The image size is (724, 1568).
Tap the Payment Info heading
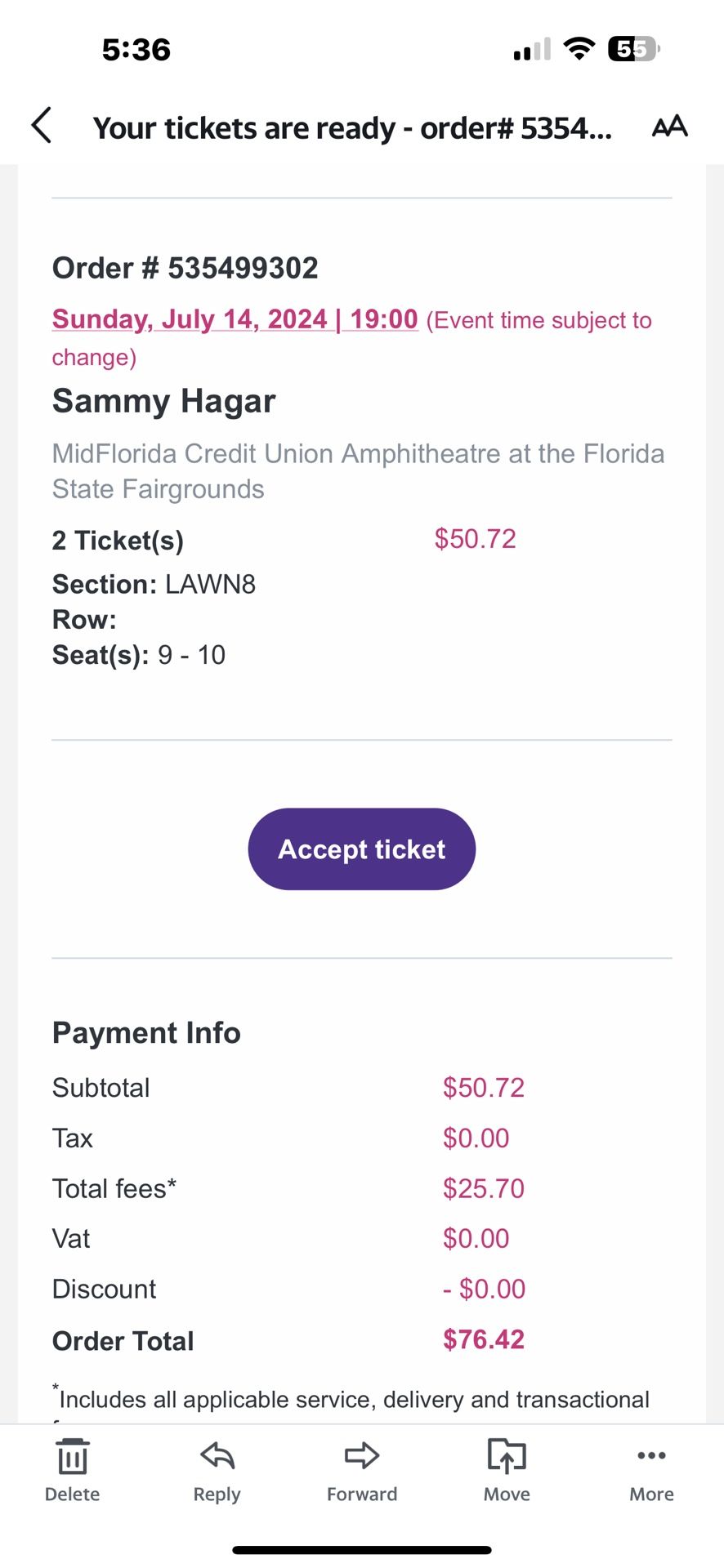pyautogui.click(x=146, y=1032)
